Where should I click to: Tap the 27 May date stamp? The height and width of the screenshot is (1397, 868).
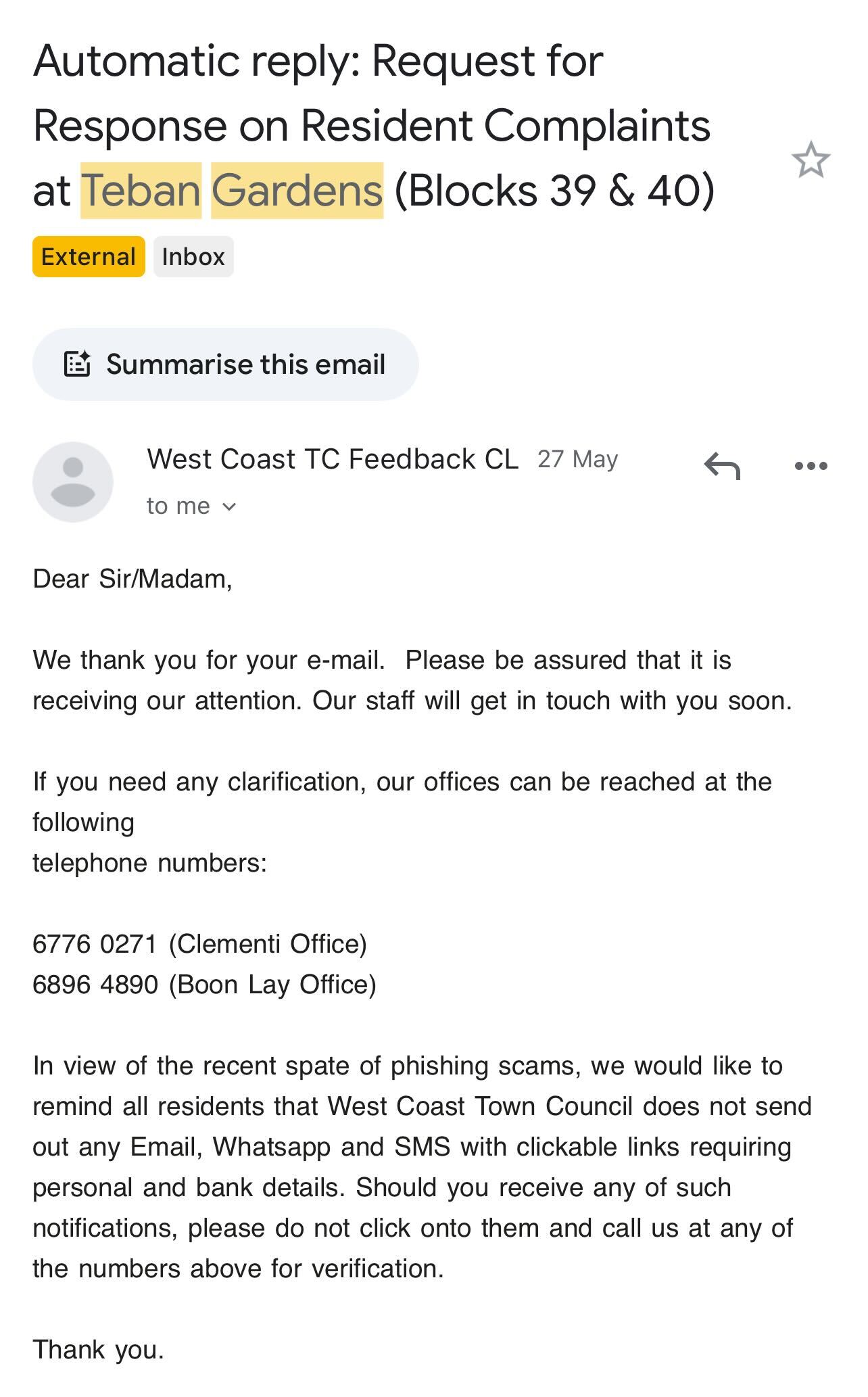pos(578,459)
